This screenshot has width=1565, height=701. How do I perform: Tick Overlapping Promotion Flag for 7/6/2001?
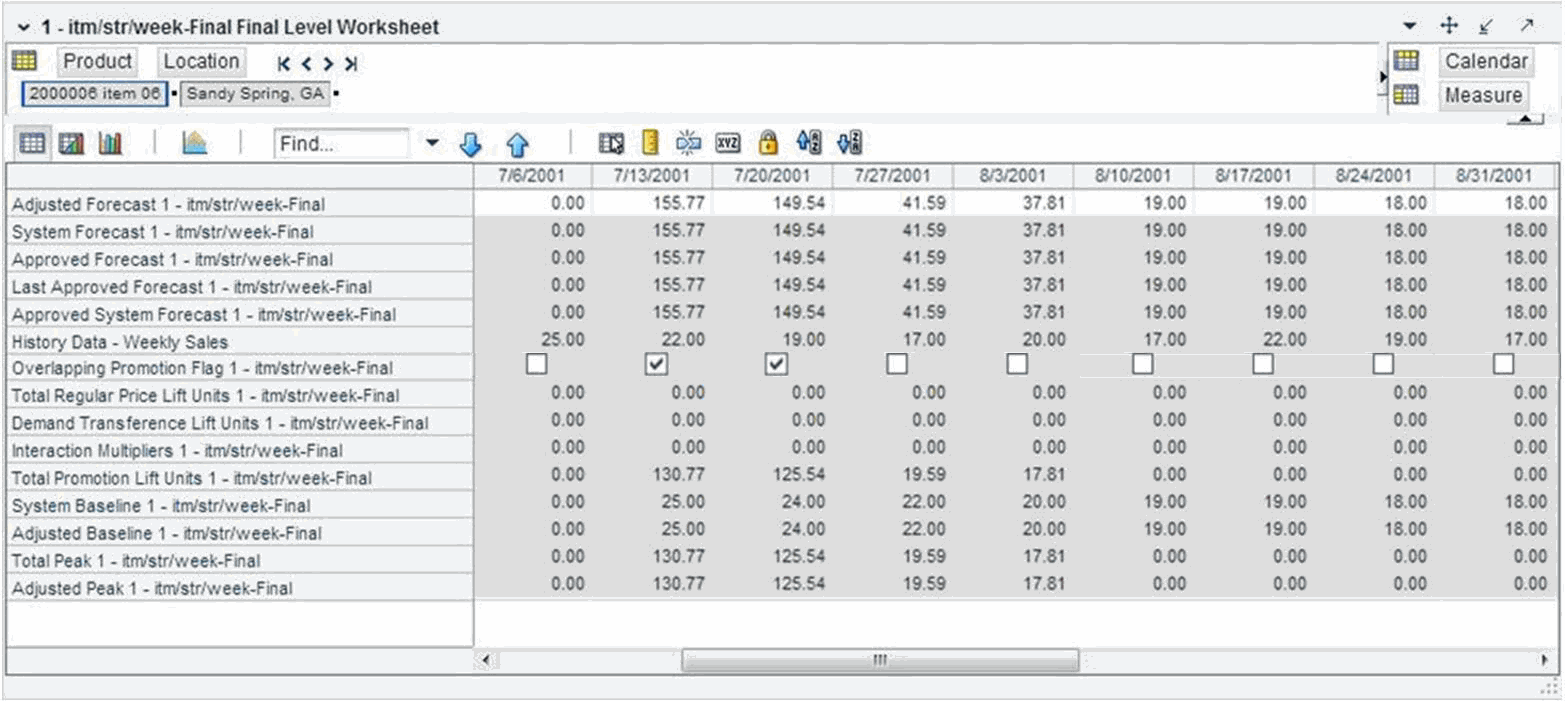(x=537, y=365)
